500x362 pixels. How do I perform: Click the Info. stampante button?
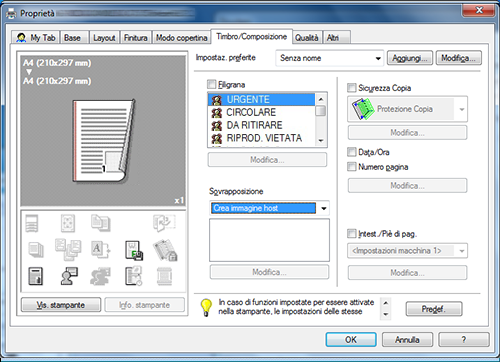[144, 305]
